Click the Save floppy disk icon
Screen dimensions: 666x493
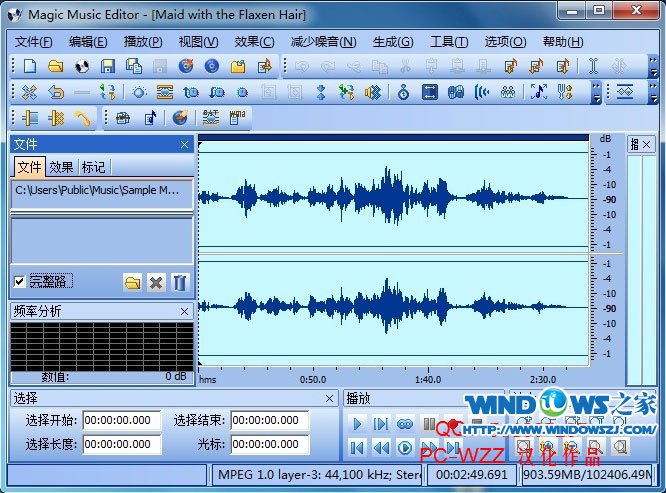point(108,66)
